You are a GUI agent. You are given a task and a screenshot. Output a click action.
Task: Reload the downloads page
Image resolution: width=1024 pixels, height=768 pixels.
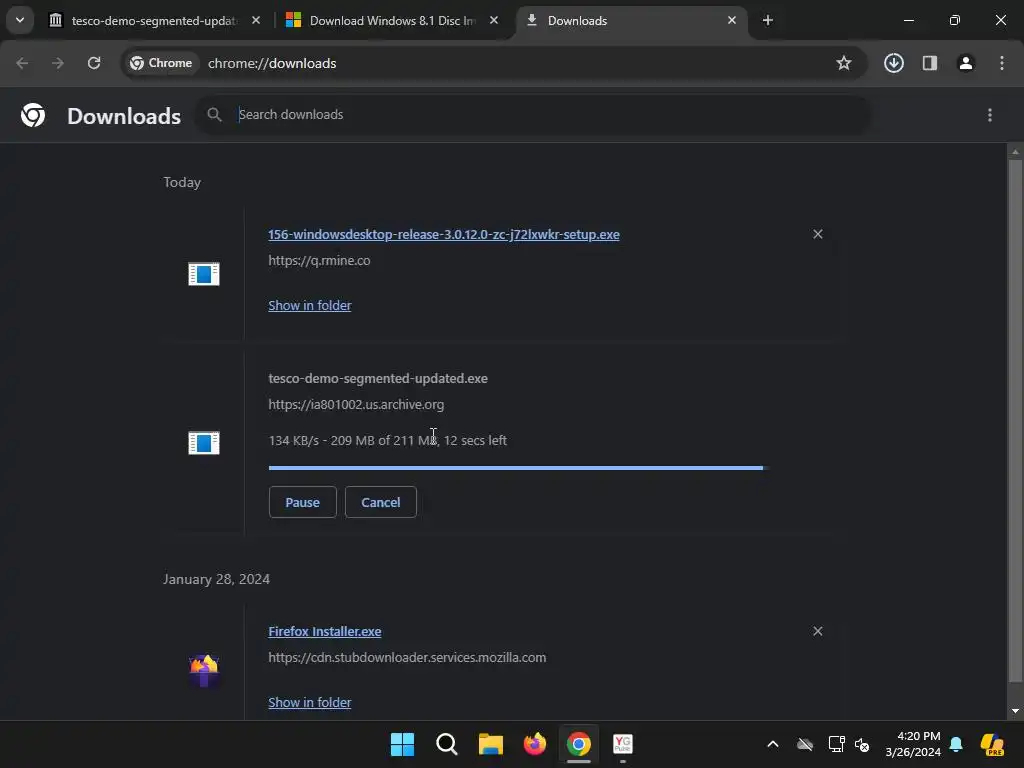94,63
